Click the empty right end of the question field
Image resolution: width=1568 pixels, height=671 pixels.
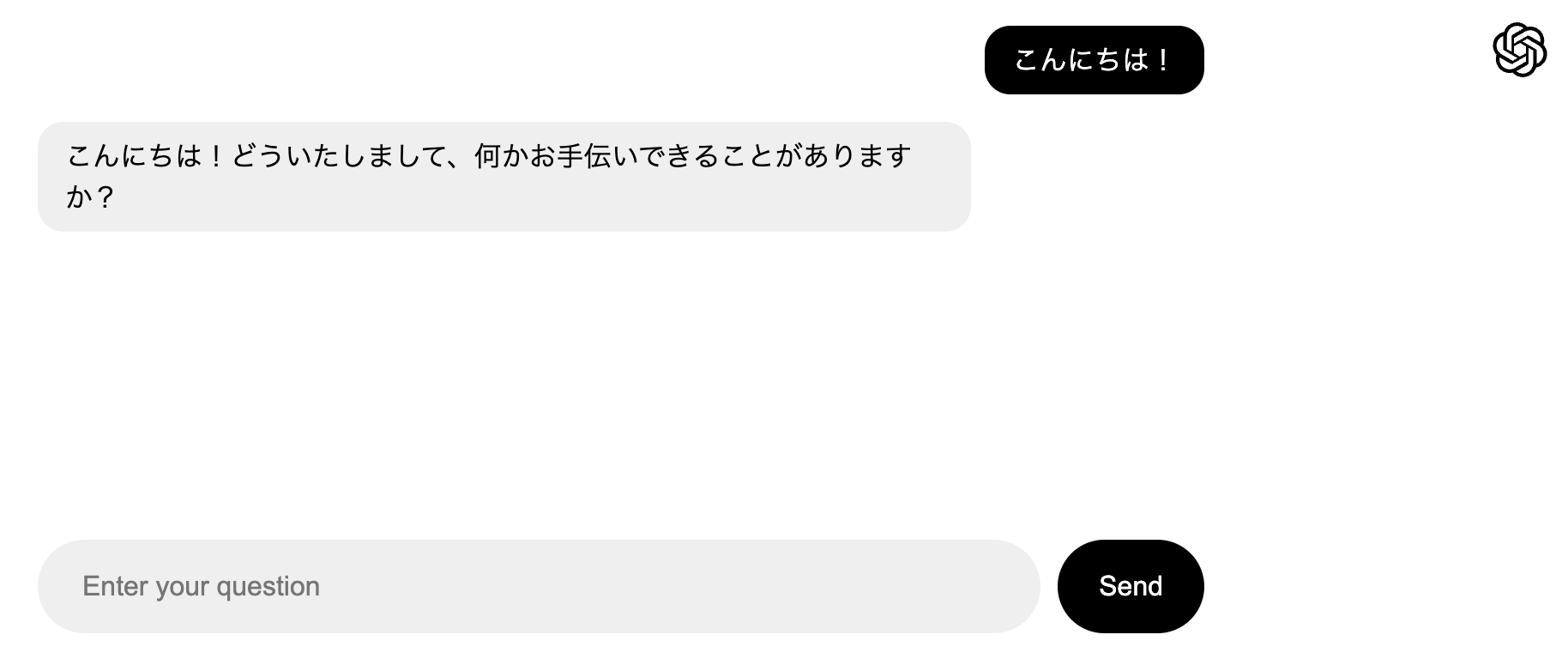point(944,586)
